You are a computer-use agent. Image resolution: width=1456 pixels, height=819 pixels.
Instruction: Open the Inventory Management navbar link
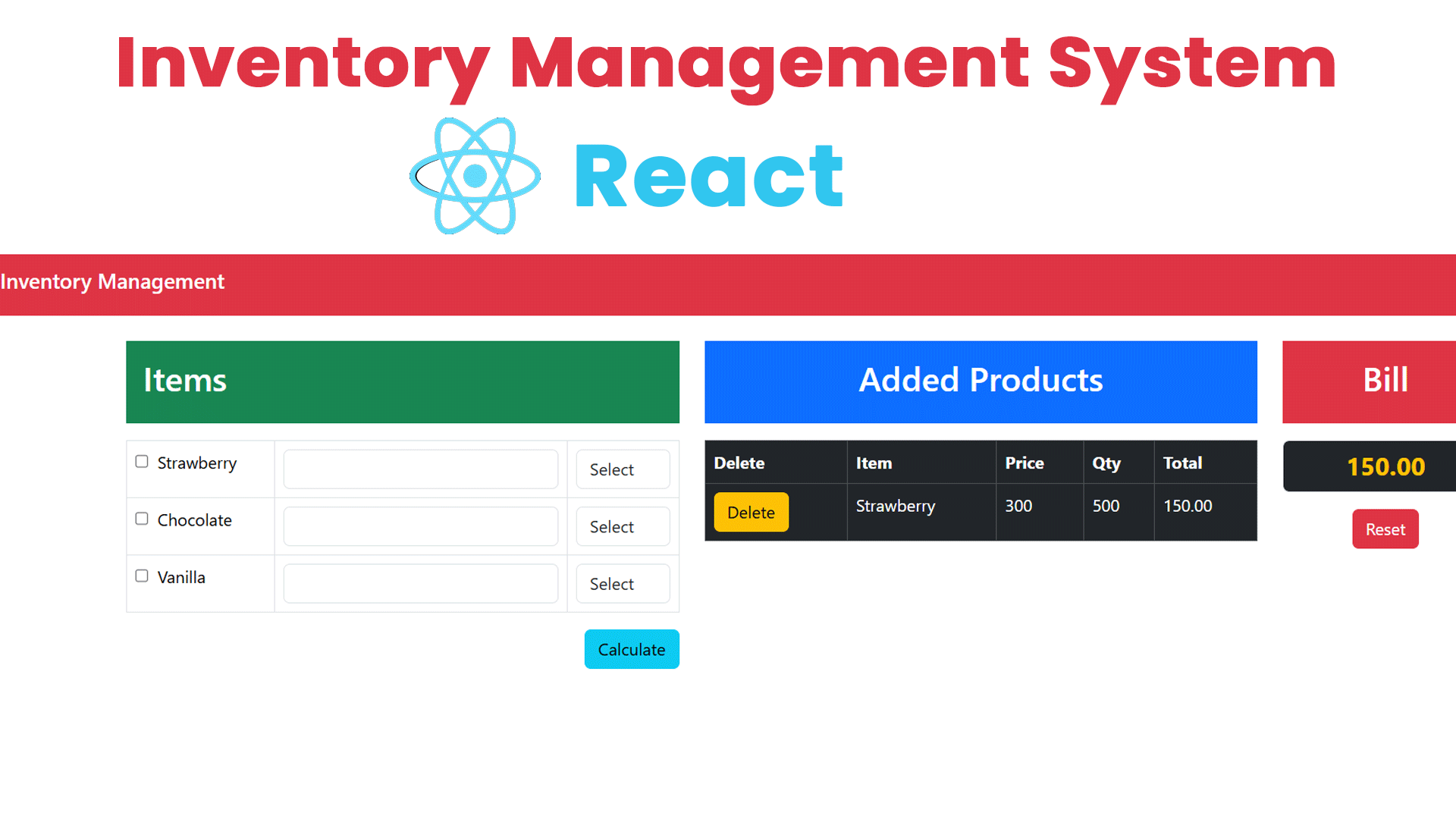pos(112,281)
